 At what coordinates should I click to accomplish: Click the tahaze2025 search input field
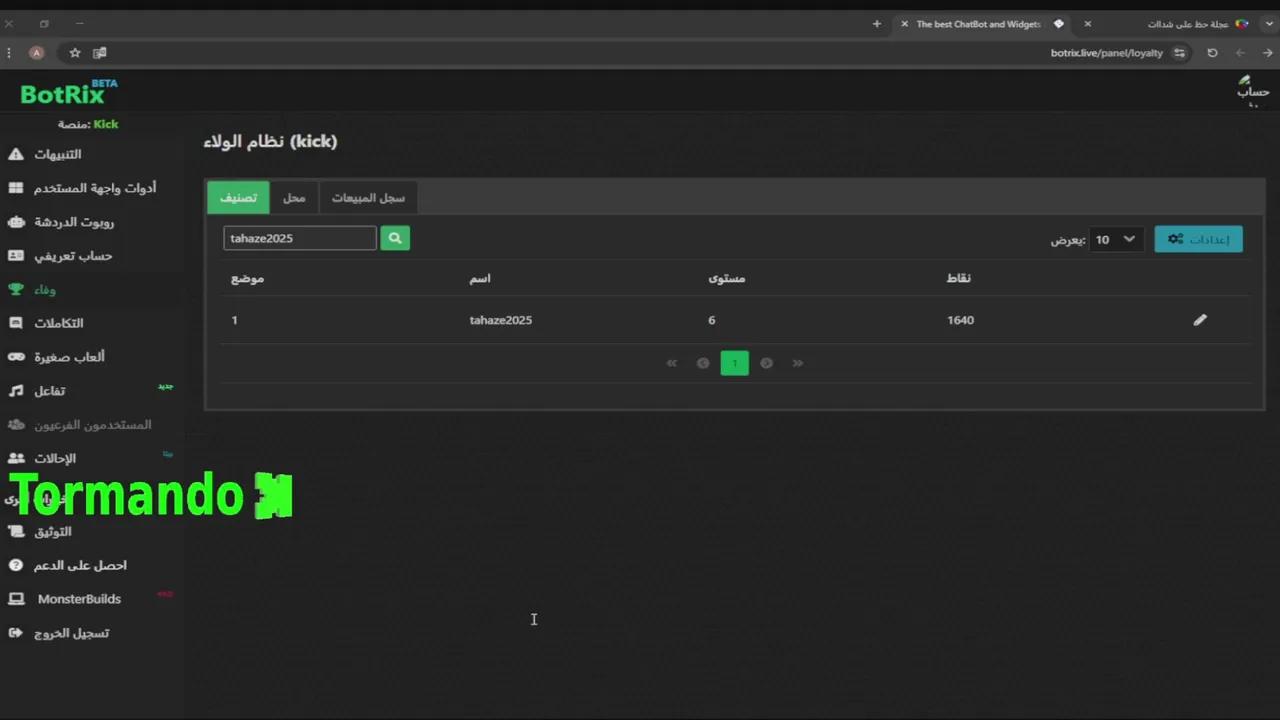click(300, 238)
